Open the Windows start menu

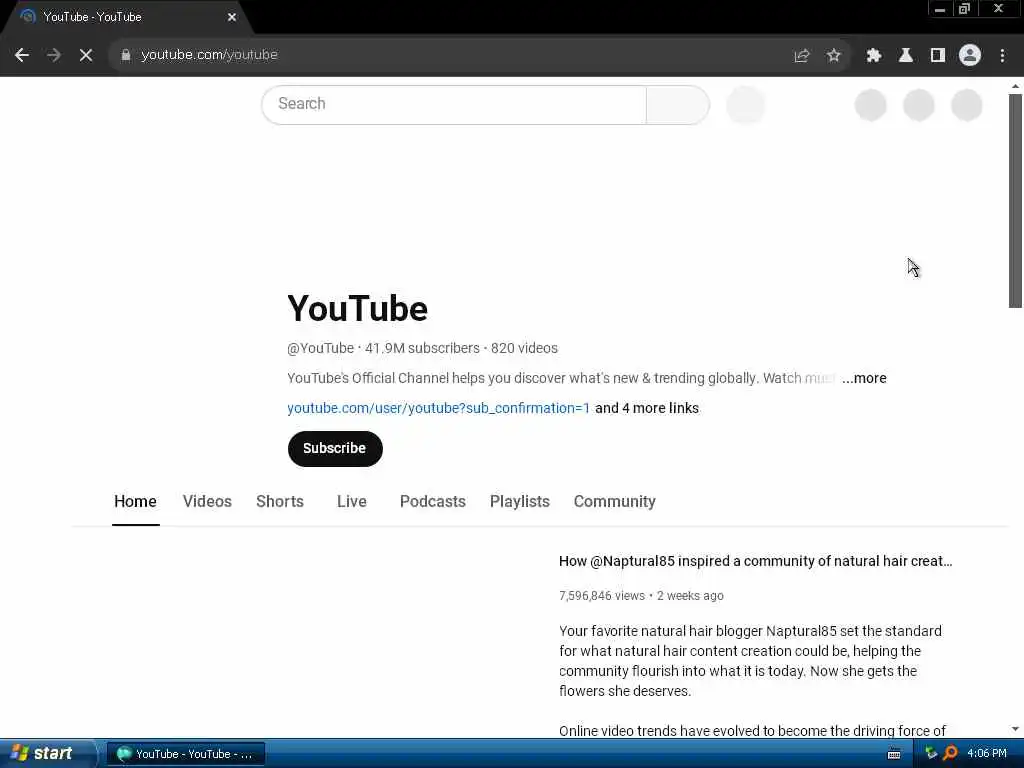47,754
